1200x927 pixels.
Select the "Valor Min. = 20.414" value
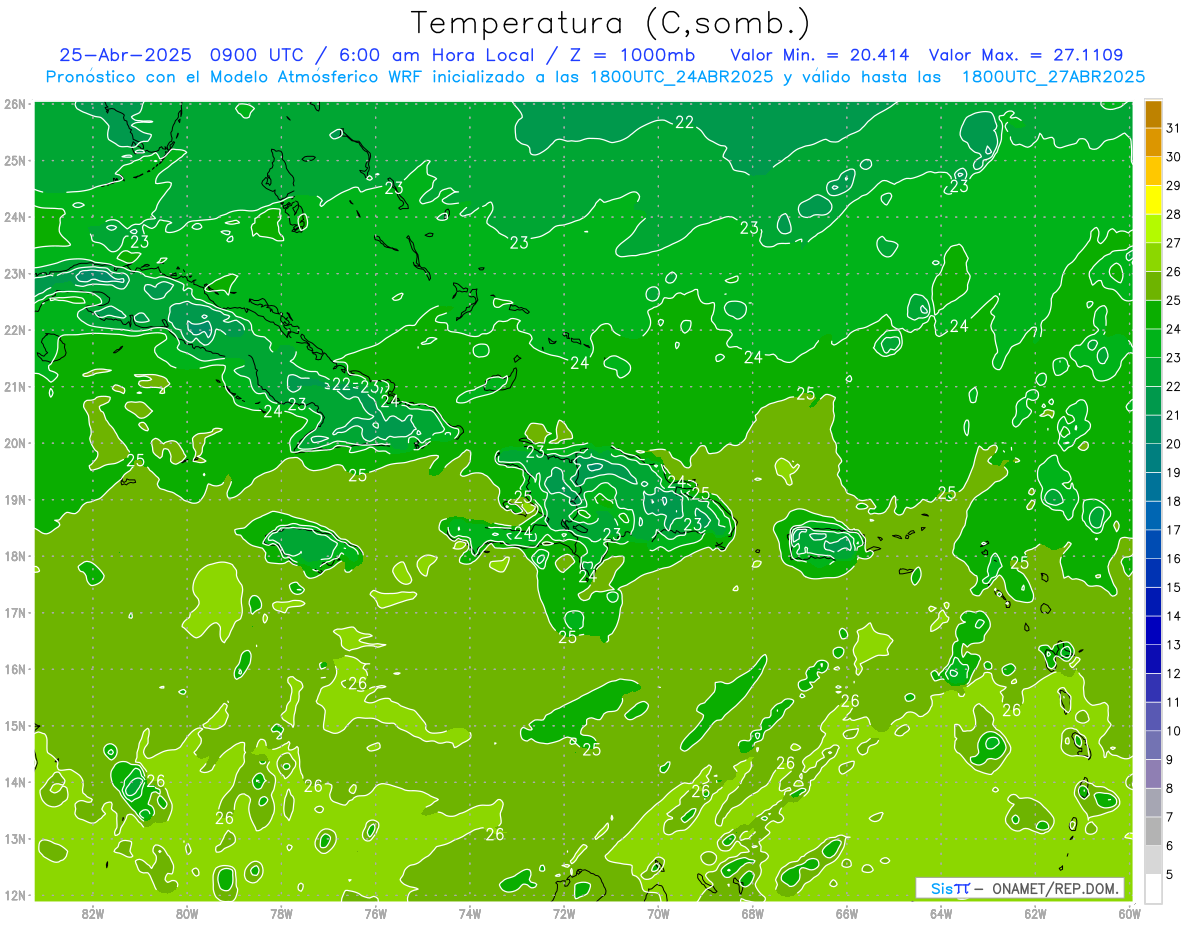click(x=820, y=55)
